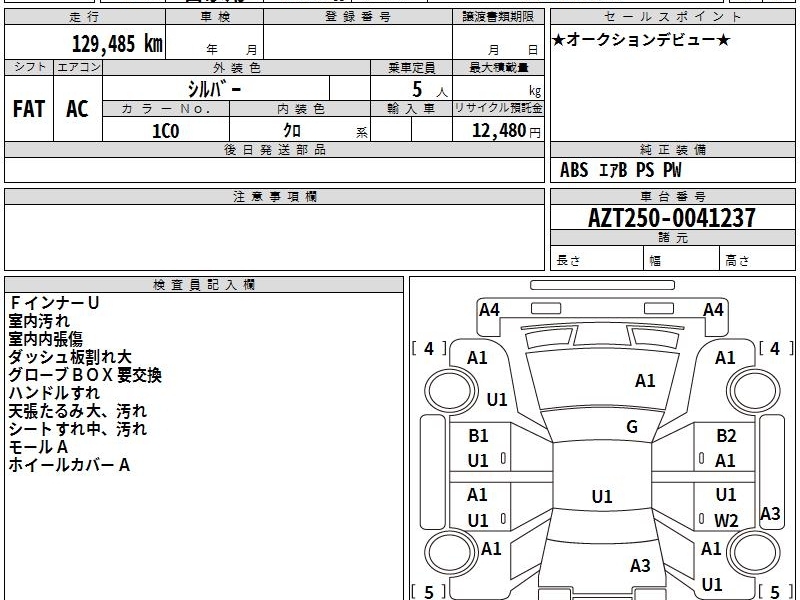Select the AC air conditioner value
Image resolution: width=800 pixels, height=600 pixels.
pos(78,109)
